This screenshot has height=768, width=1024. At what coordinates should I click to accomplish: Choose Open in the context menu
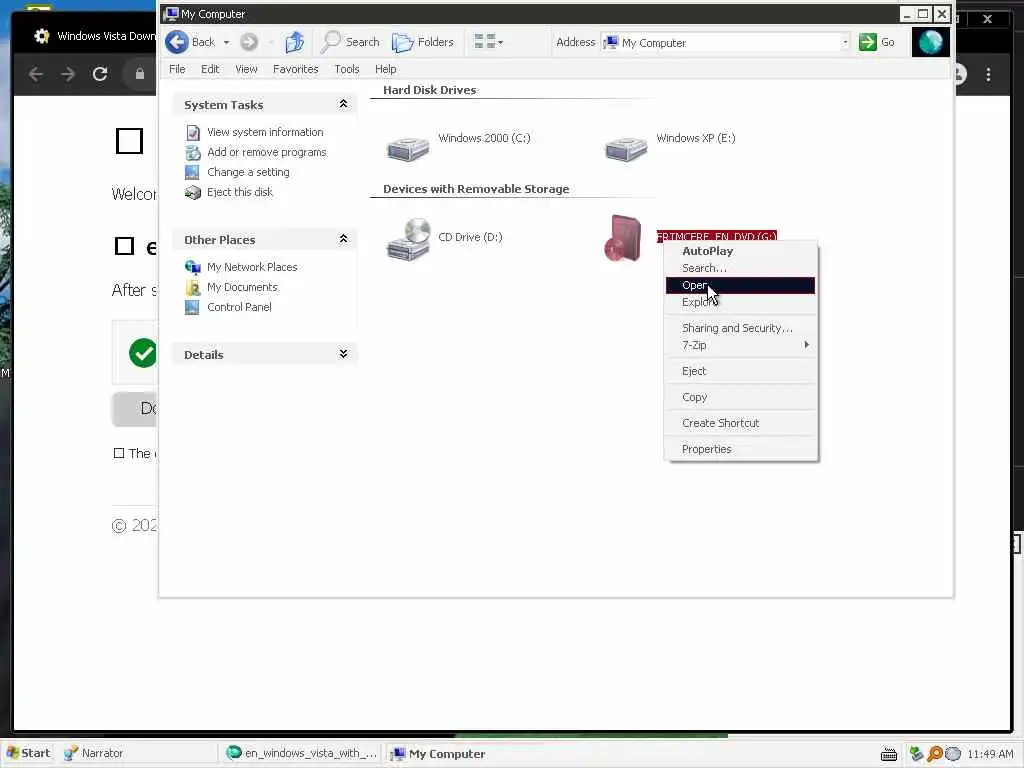[x=741, y=285]
